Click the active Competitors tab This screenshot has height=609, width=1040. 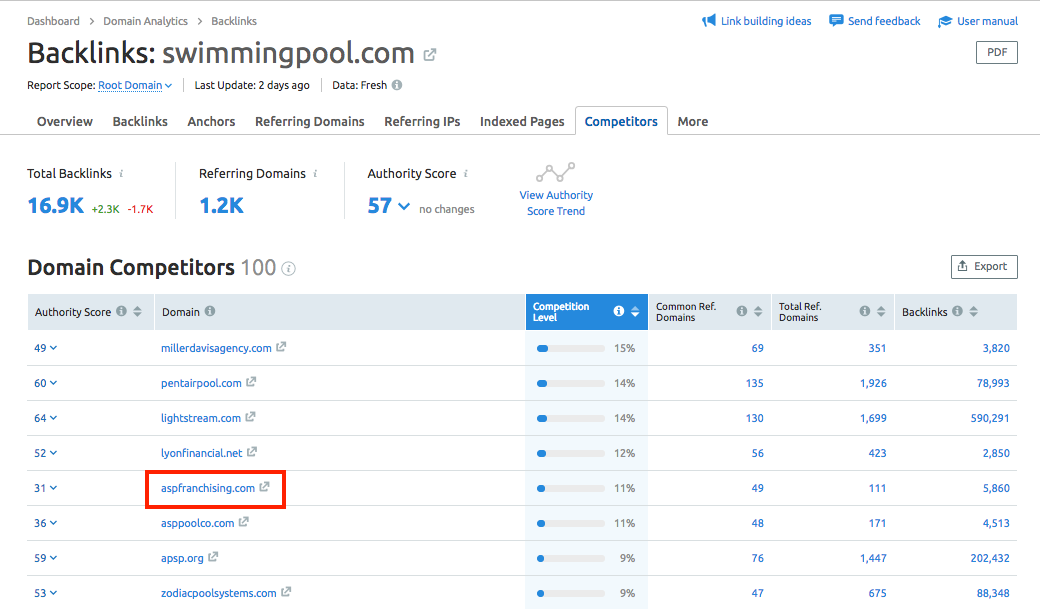coord(621,121)
